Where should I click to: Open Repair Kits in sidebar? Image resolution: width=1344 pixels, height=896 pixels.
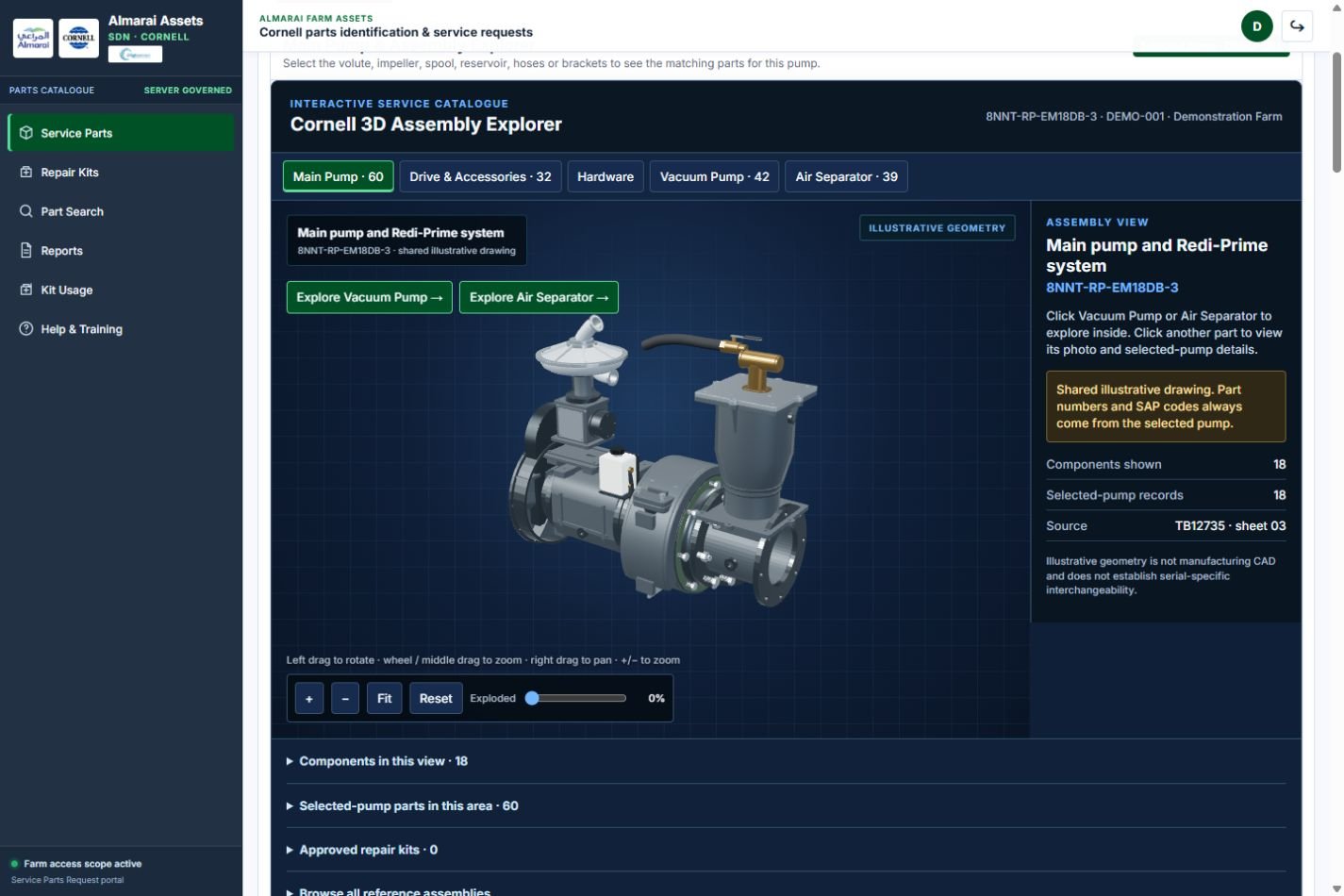[121, 173]
